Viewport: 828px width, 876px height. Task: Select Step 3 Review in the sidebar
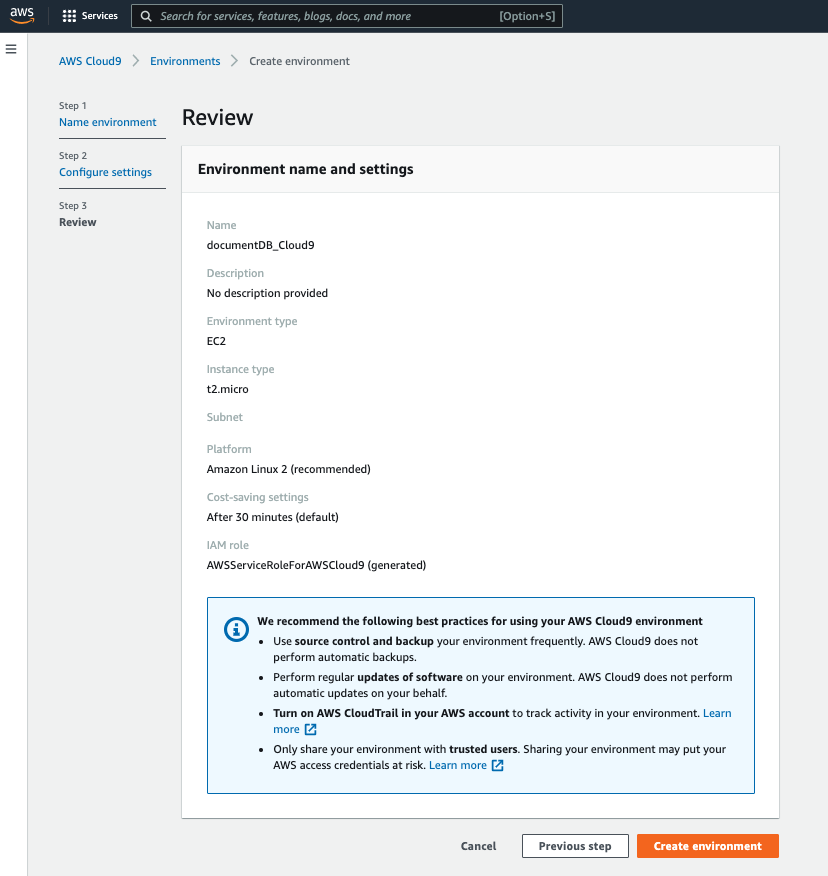[78, 222]
